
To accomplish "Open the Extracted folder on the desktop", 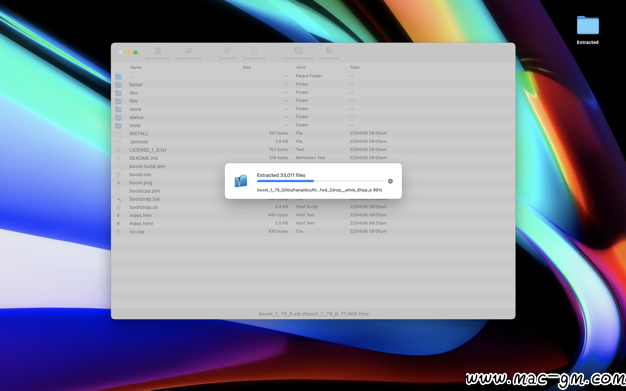I will [588, 26].
